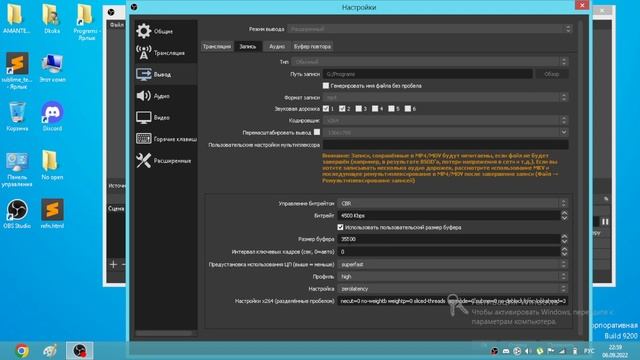Open Панель управления control panel icon
The image size is (640, 360).
pyautogui.click(x=17, y=170)
